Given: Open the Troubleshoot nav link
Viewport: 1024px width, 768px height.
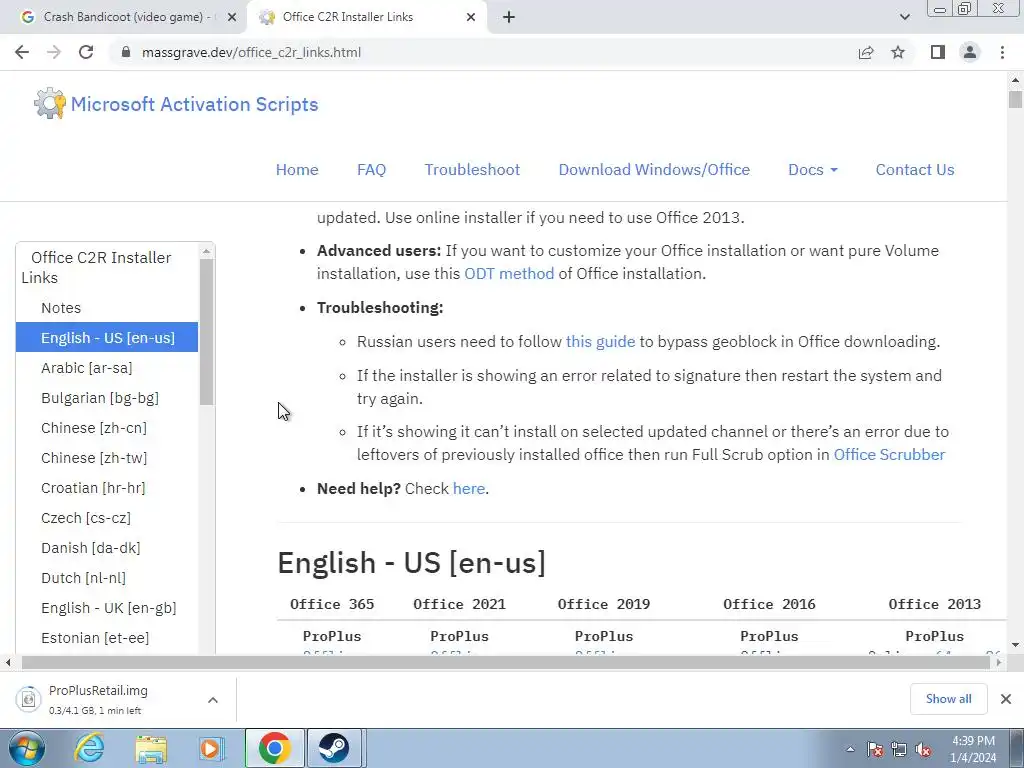Looking at the screenshot, I should [472, 170].
